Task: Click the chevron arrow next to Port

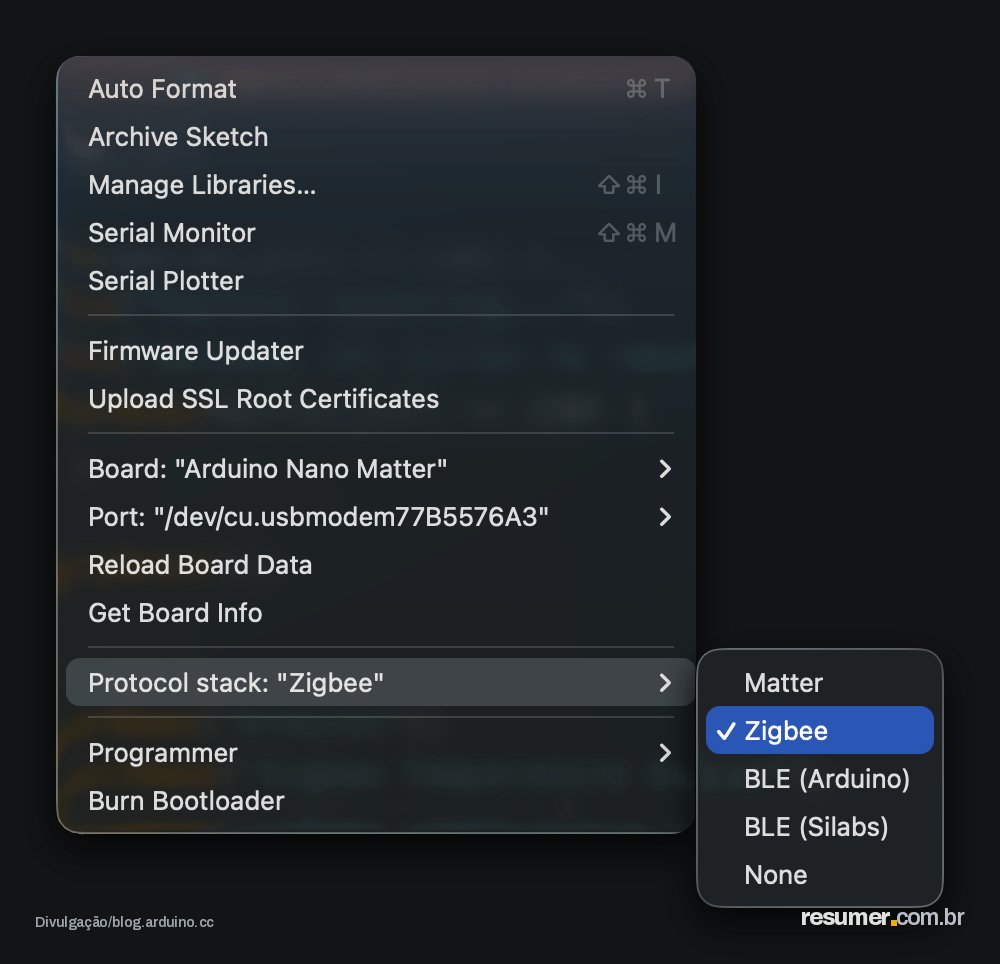Action: coord(665,516)
